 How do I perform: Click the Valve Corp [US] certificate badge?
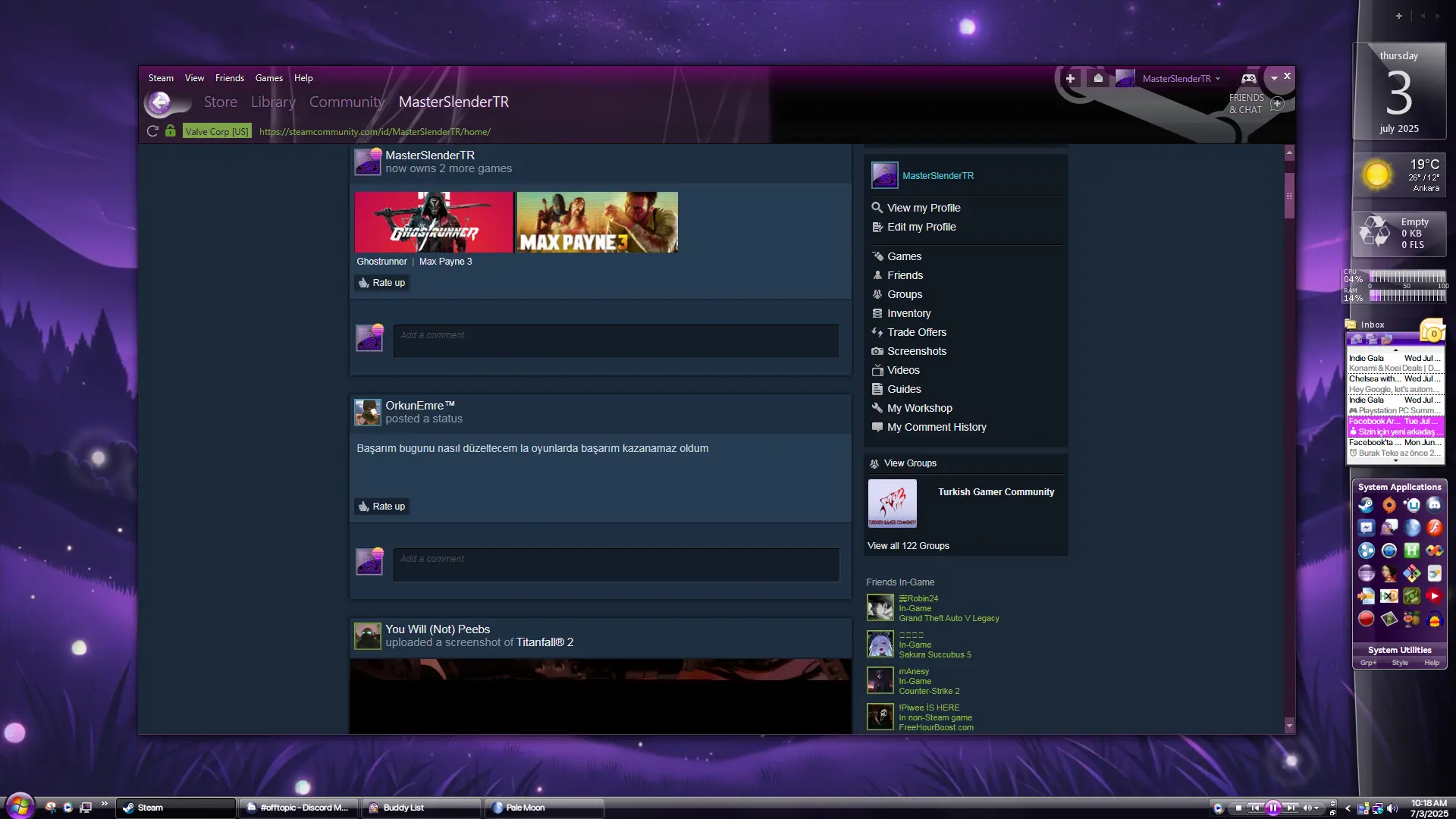[x=217, y=131]
